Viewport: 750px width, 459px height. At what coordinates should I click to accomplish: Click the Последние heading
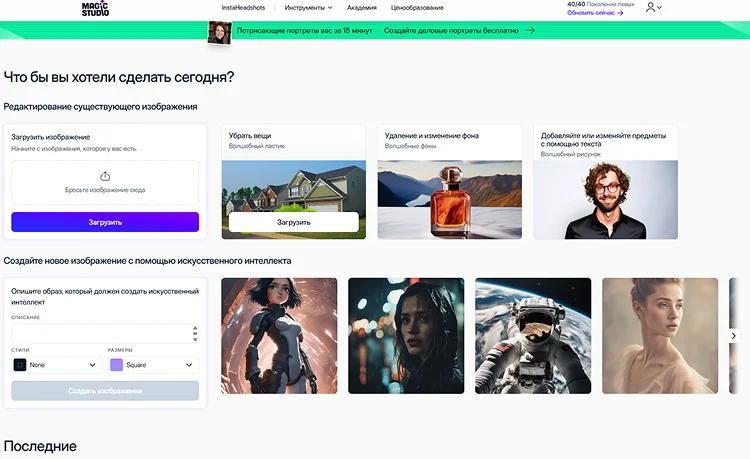[x=40, y=446]
